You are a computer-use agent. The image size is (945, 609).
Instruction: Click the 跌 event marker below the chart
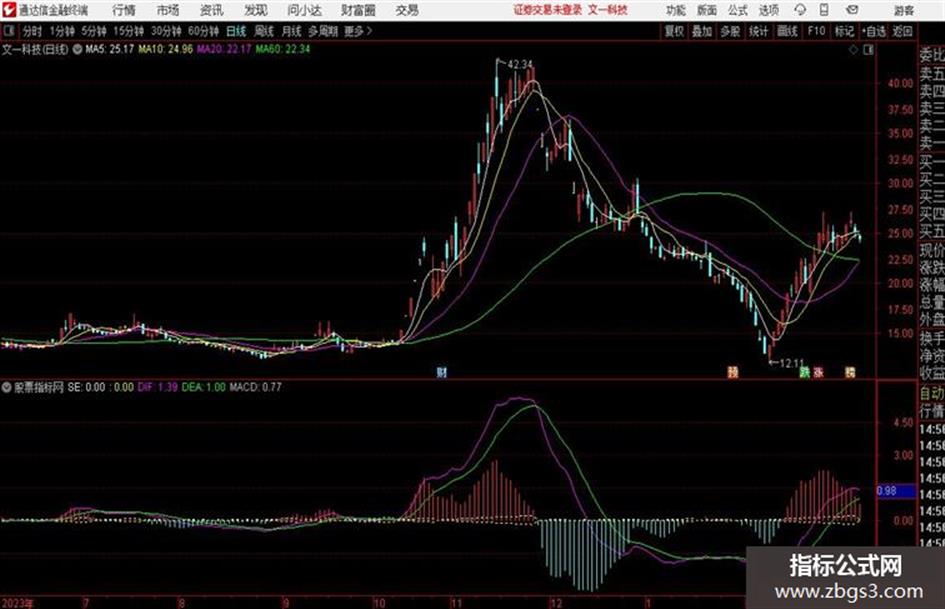(804, 372)
